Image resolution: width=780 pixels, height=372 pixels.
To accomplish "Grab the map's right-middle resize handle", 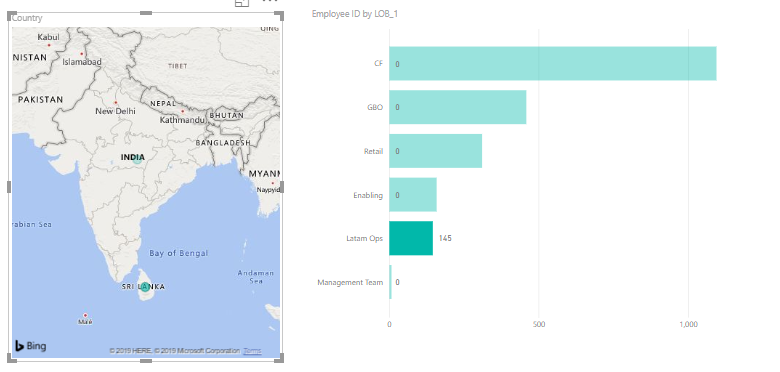I will point(282,186).
